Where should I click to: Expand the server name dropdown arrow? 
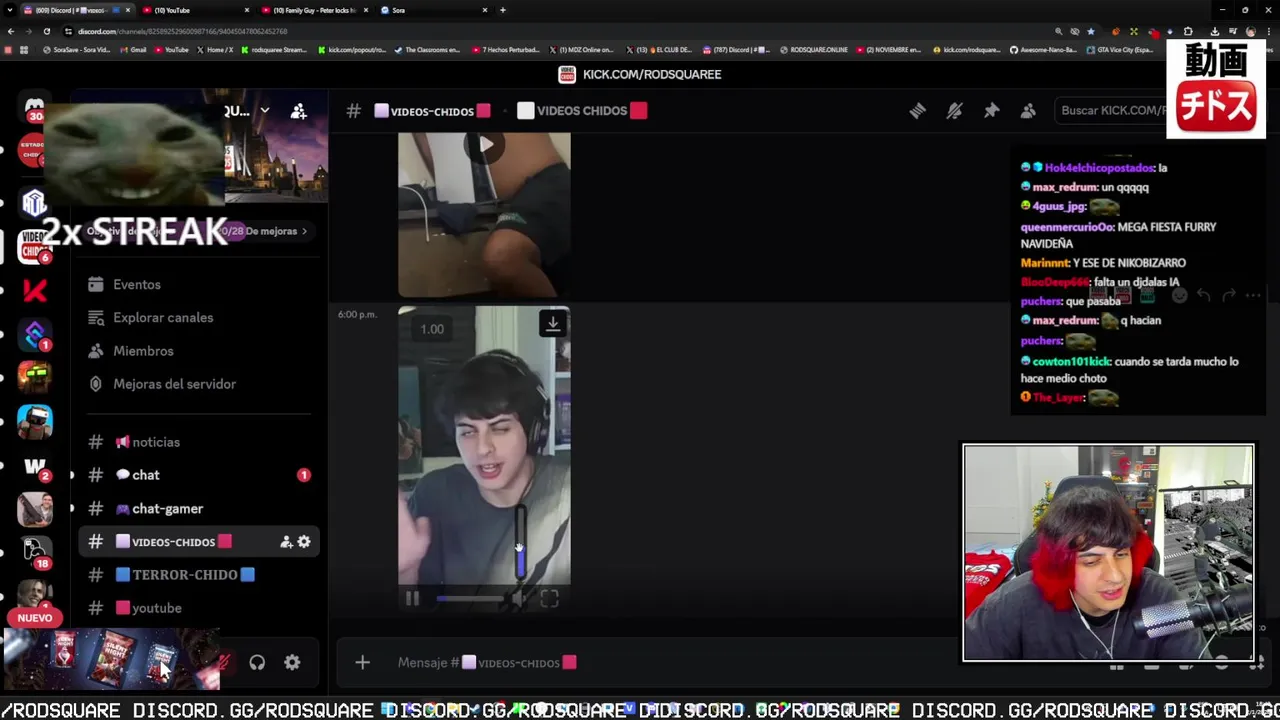pyautogui.click(x=264, y=111)
